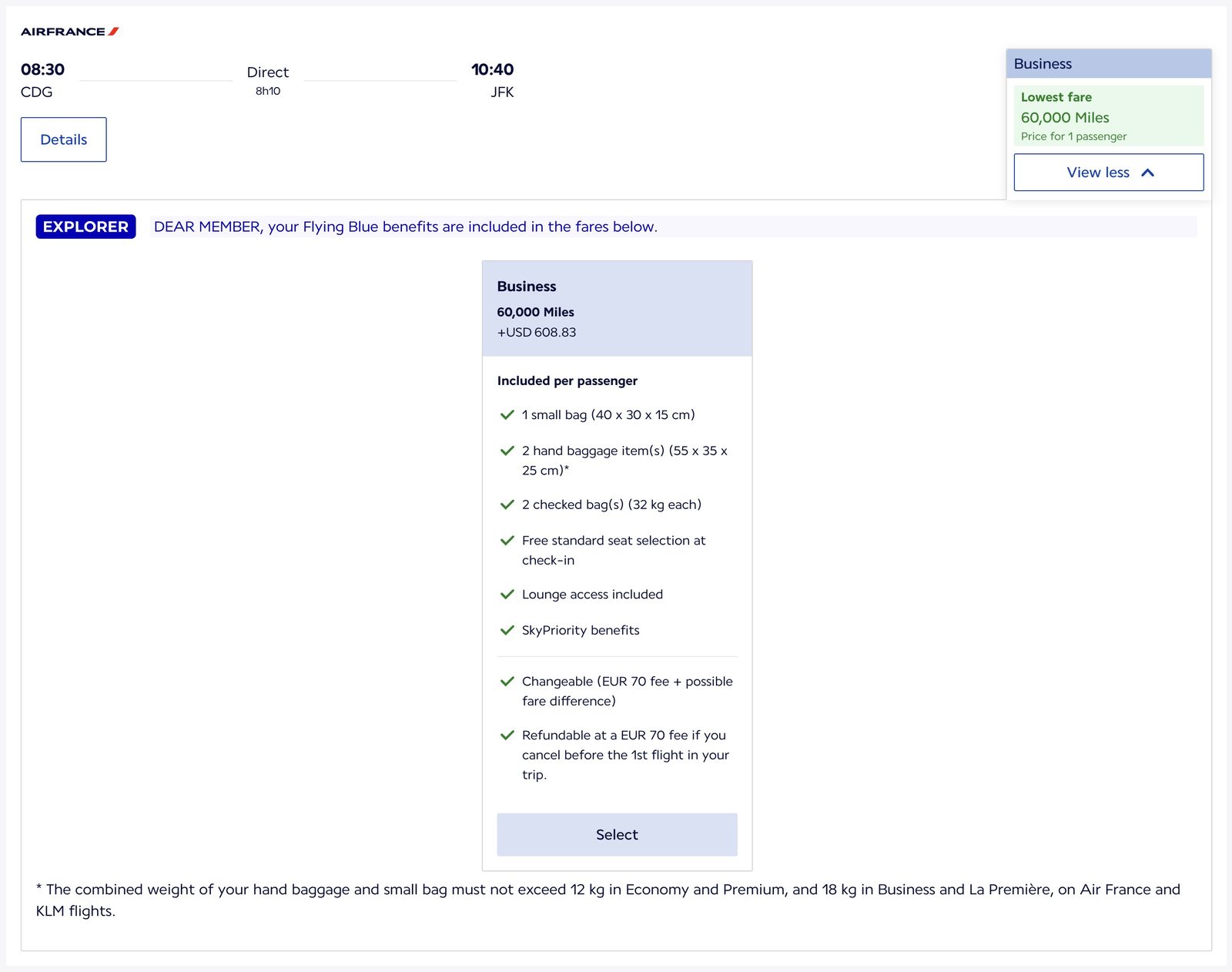This screenshot has height=972, width=1232.
Task: Click checkmark beside Lounge access included
Action: click(507, 595)
